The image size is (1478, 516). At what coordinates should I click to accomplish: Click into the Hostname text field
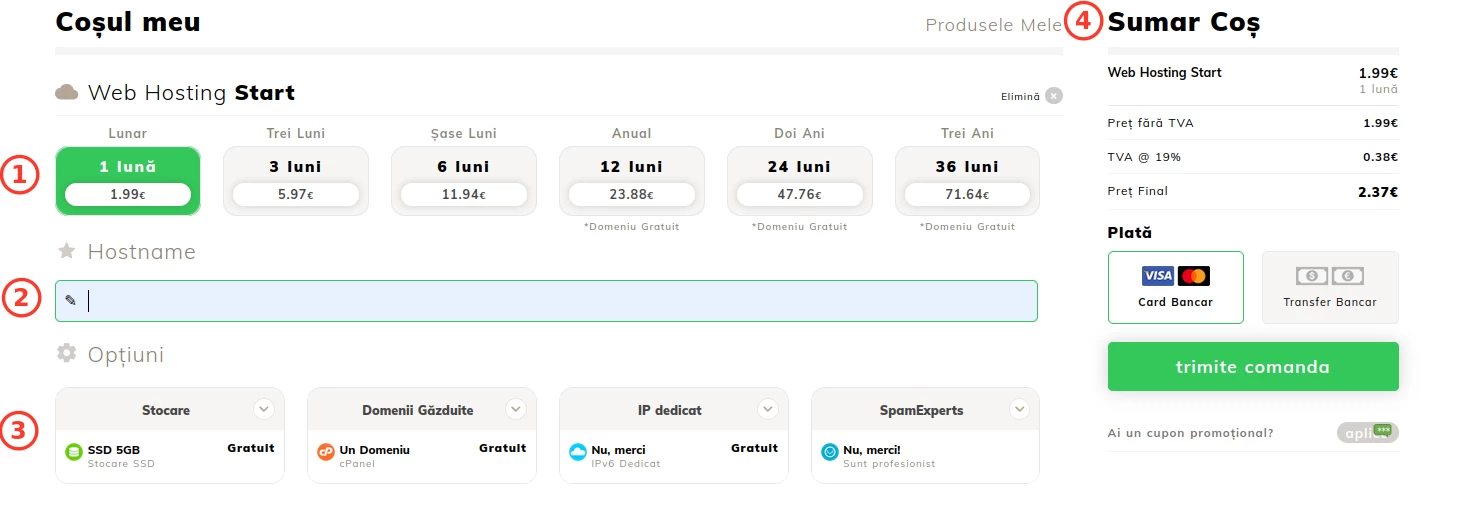pos(560,301)
